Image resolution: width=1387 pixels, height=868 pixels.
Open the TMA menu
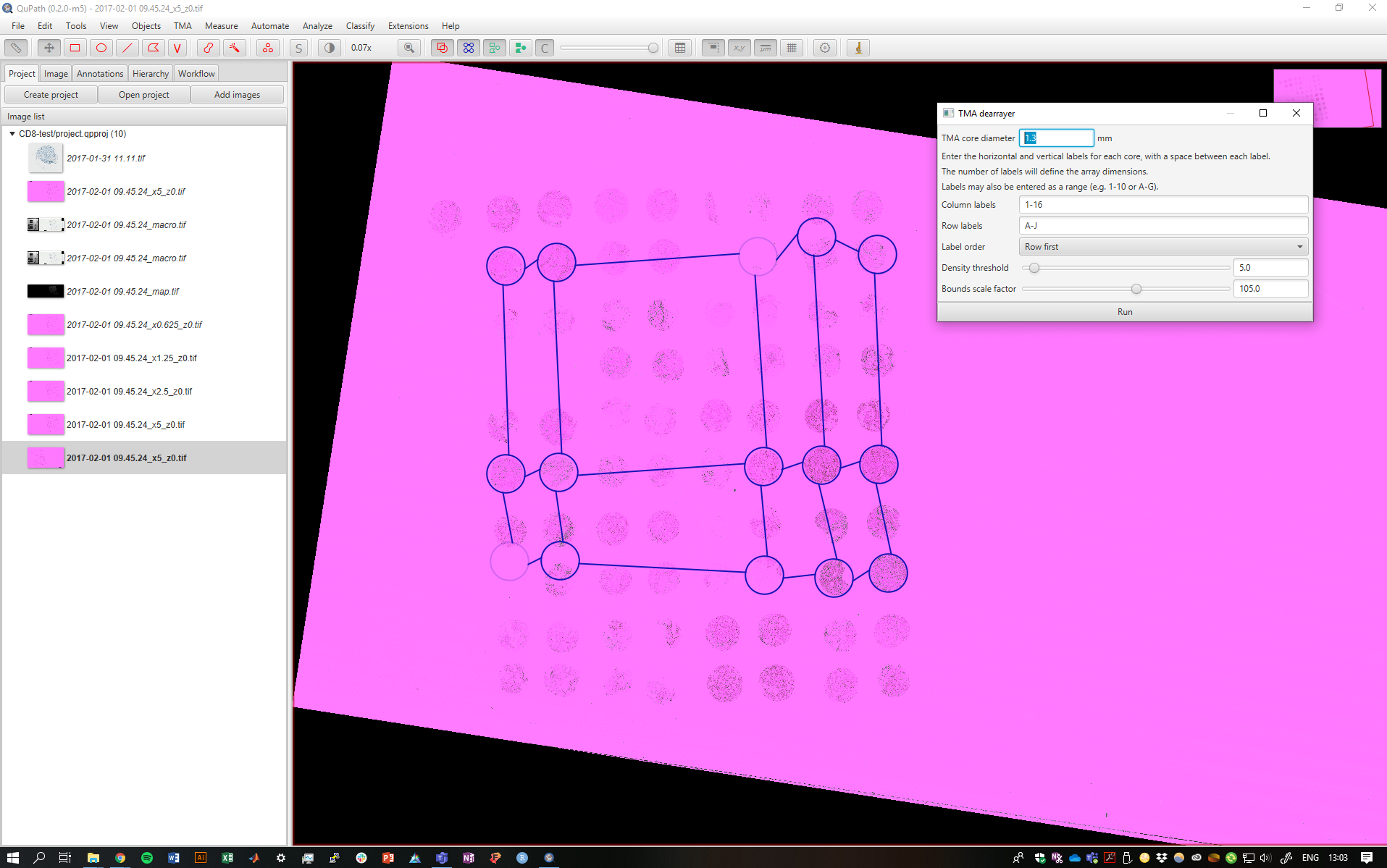coord(182,25)
